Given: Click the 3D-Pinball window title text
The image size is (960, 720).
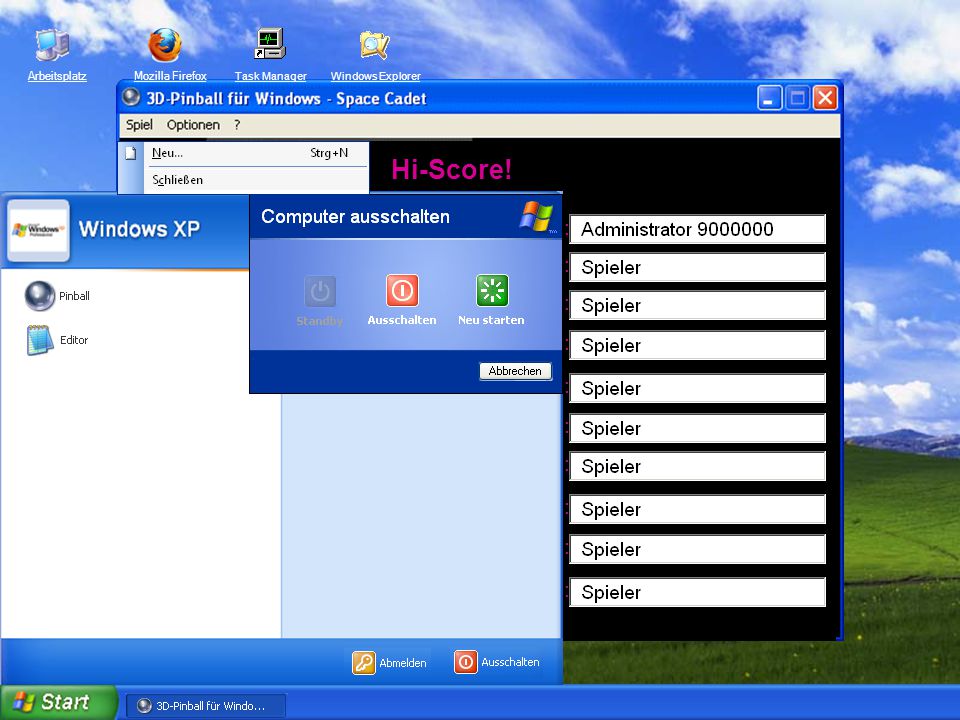Looking at the screenshot, I should click(x=287, y=99).
